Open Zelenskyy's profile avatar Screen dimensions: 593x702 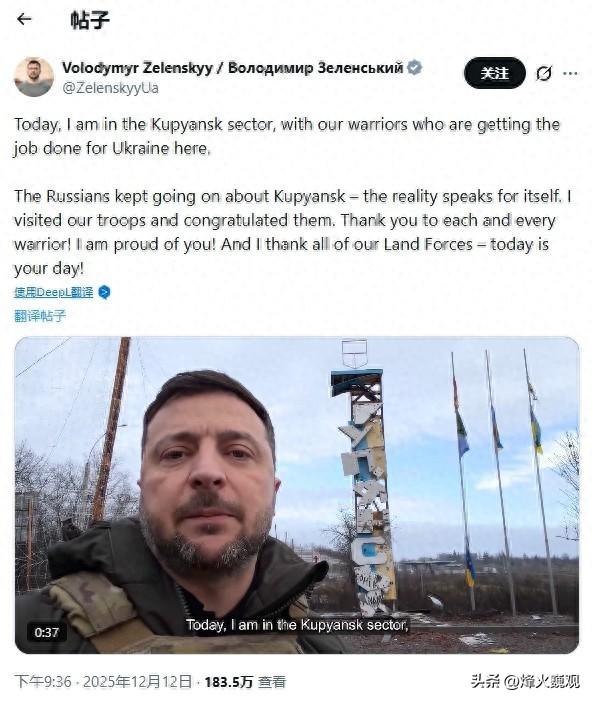coord(34,77)
